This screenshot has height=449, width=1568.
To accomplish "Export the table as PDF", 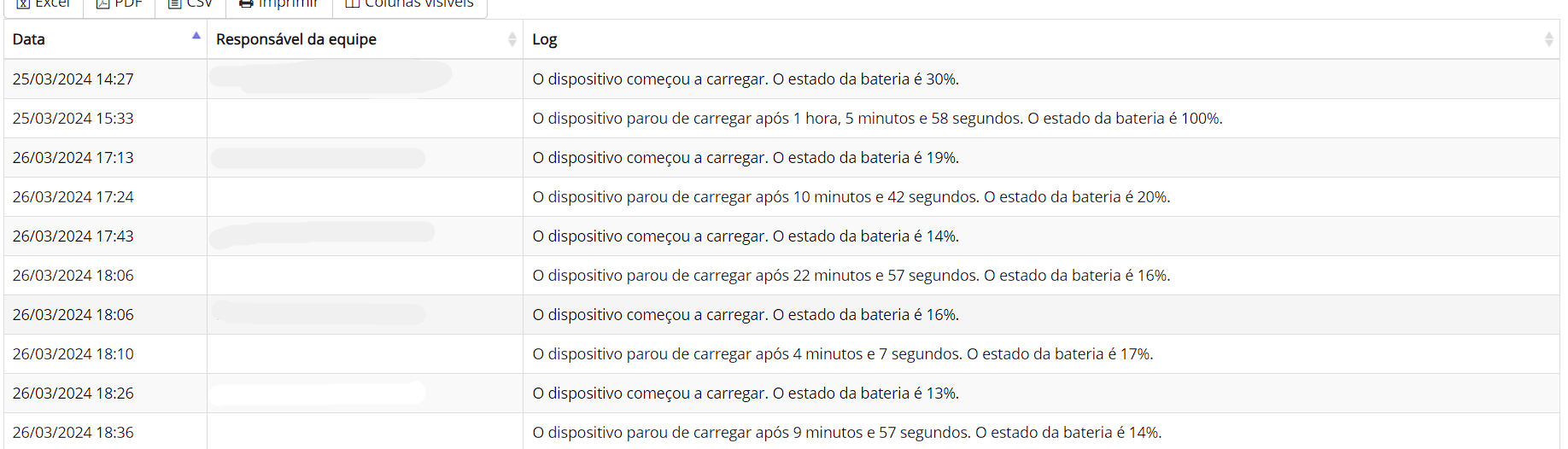I will tap(119, 4).
